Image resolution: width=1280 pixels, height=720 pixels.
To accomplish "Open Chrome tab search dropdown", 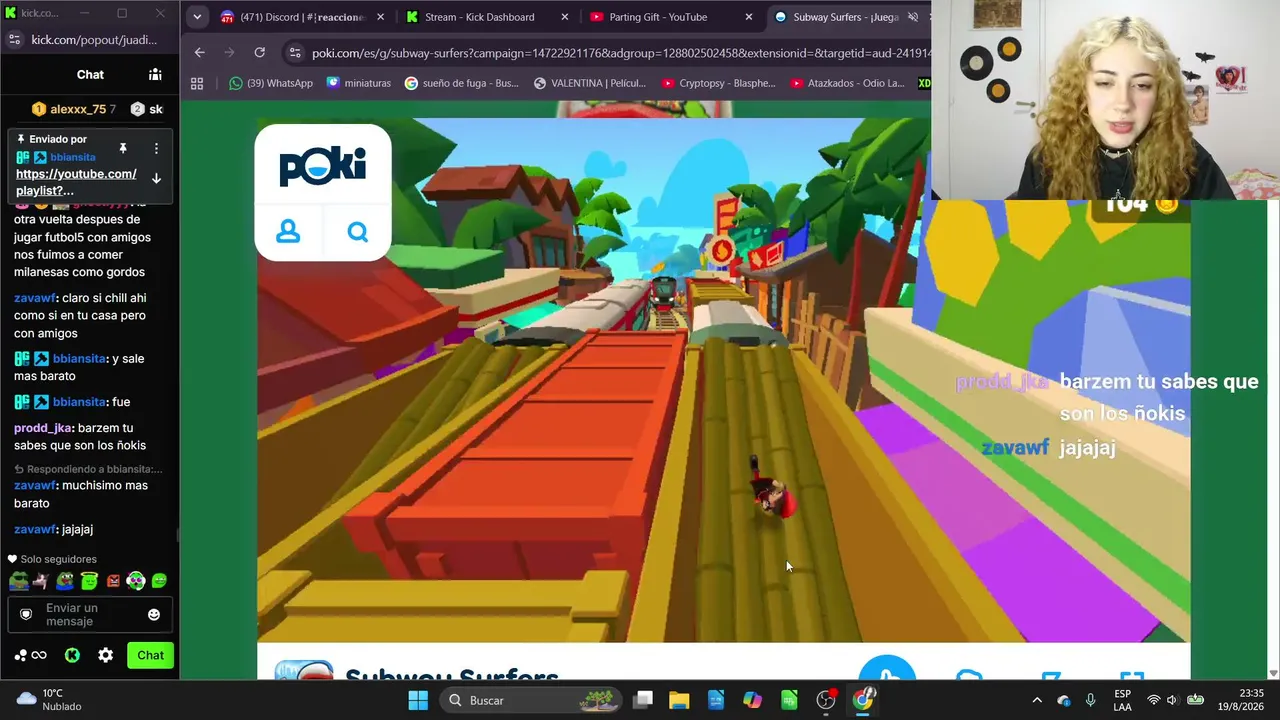I will point(197,17).
